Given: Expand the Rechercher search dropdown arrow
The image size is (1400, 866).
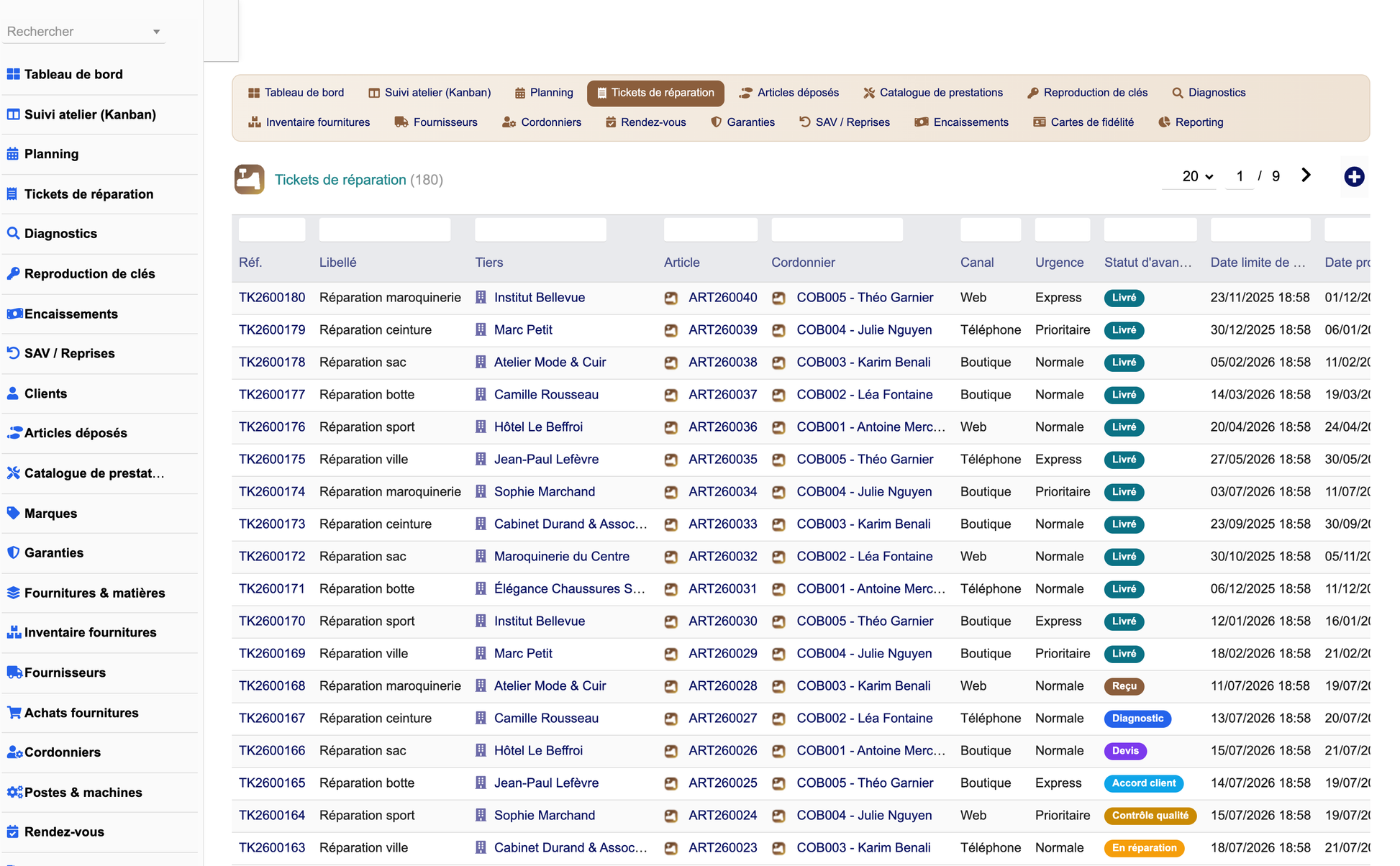Looking at the screenshot, I should point(156,32).
